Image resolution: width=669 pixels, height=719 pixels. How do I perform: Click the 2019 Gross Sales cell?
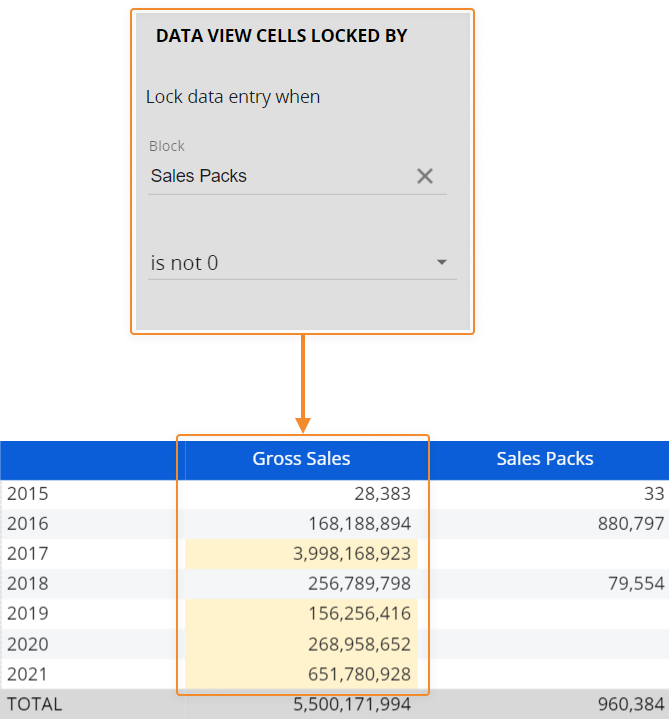(301, 613)
